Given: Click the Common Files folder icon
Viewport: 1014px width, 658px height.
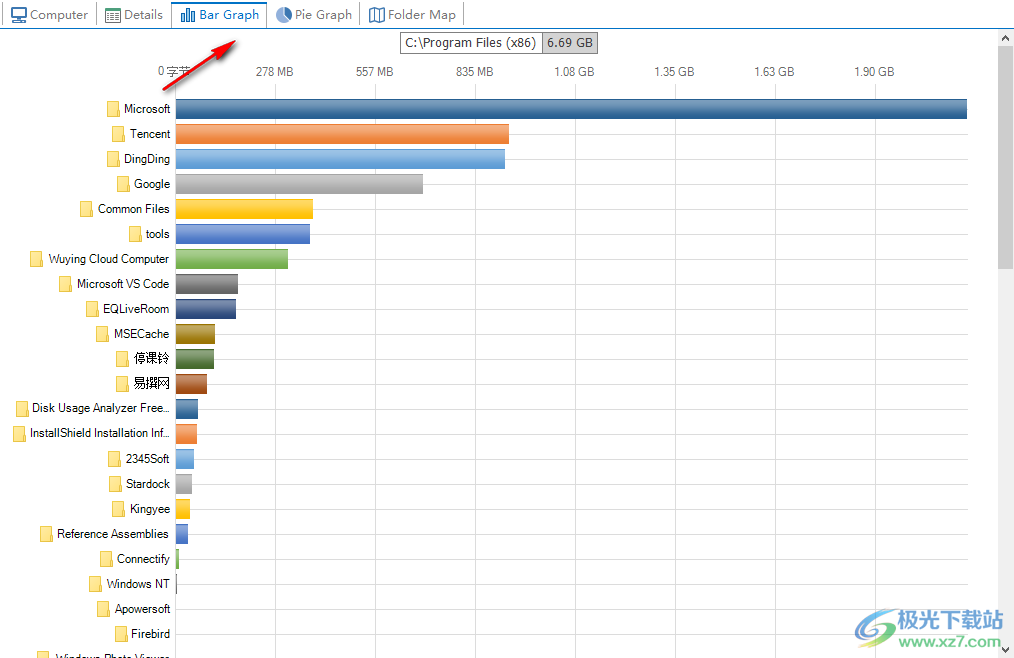Looking at the screenshot, I should (x=86, y=209).
